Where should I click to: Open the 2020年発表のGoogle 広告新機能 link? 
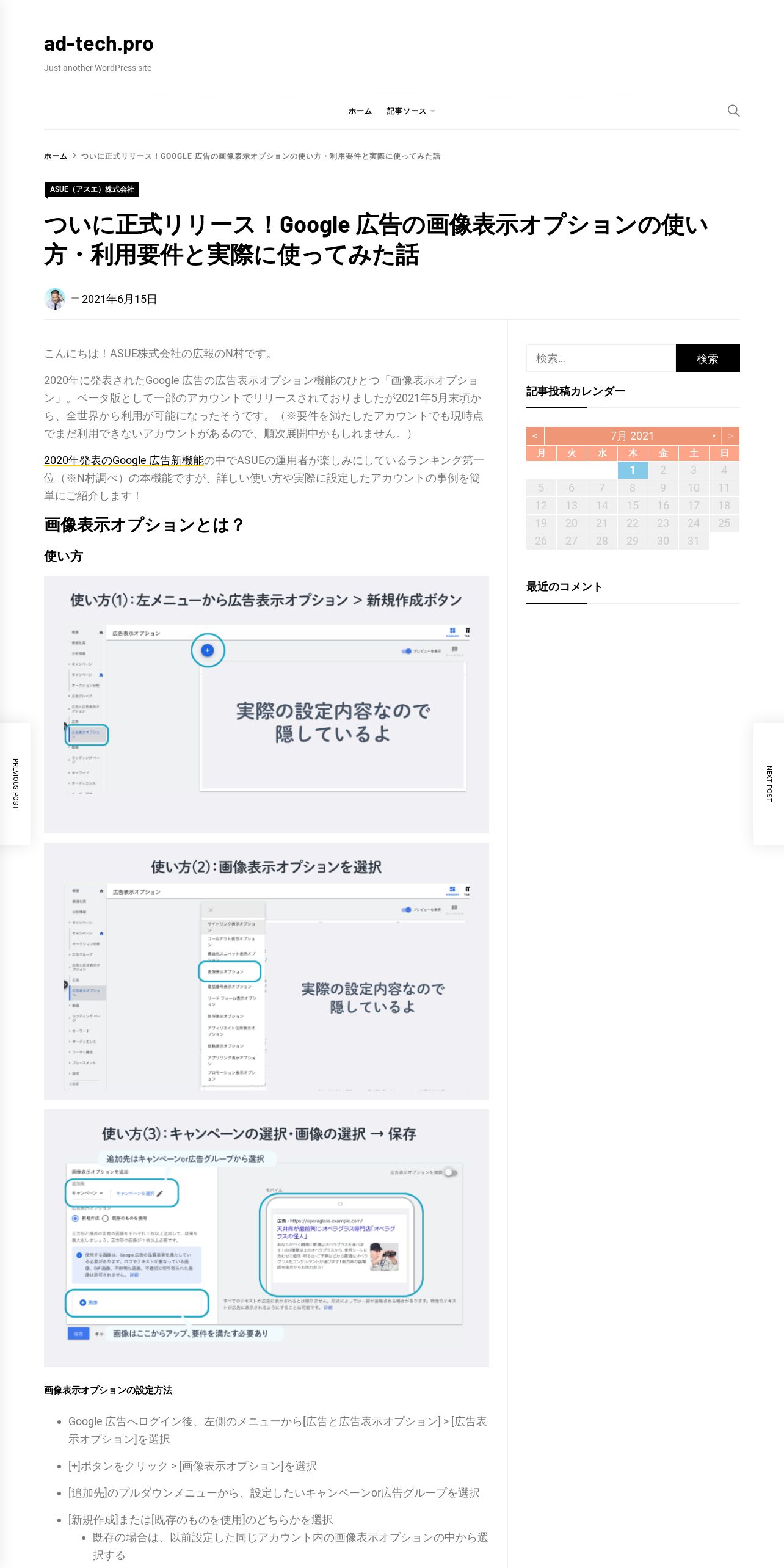124,460
